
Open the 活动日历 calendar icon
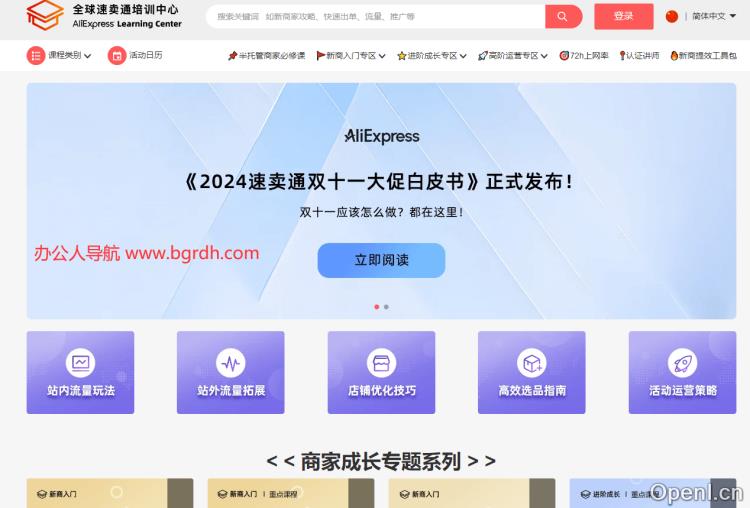pyautogui.click(x=117, y=55)
